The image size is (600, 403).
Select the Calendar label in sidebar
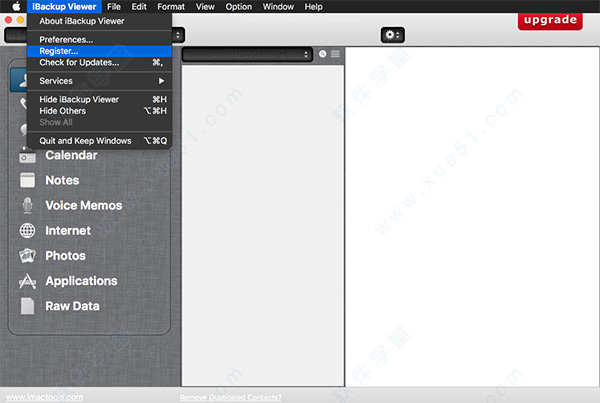click(71, 155)
